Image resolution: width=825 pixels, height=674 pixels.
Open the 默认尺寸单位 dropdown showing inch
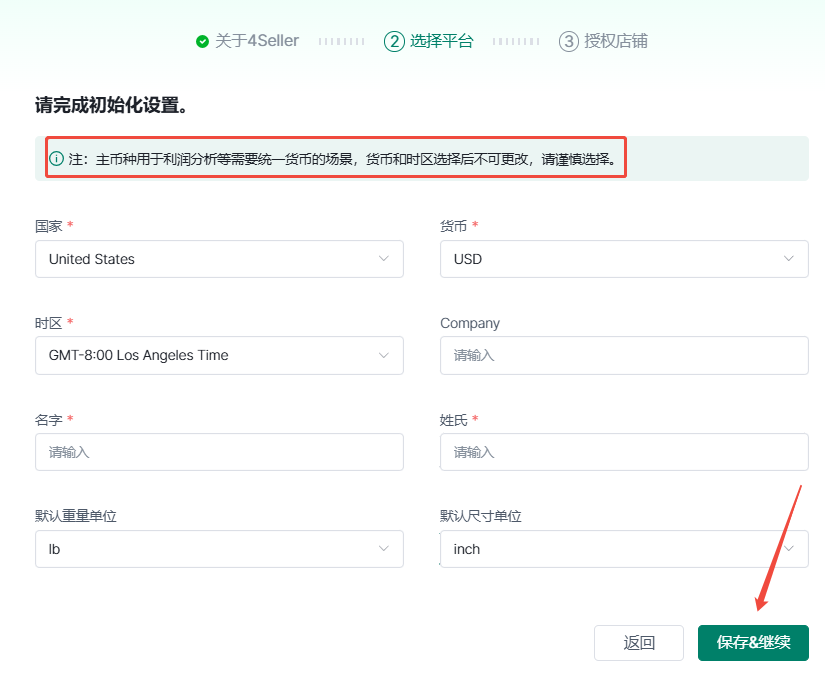click(623, 549)
